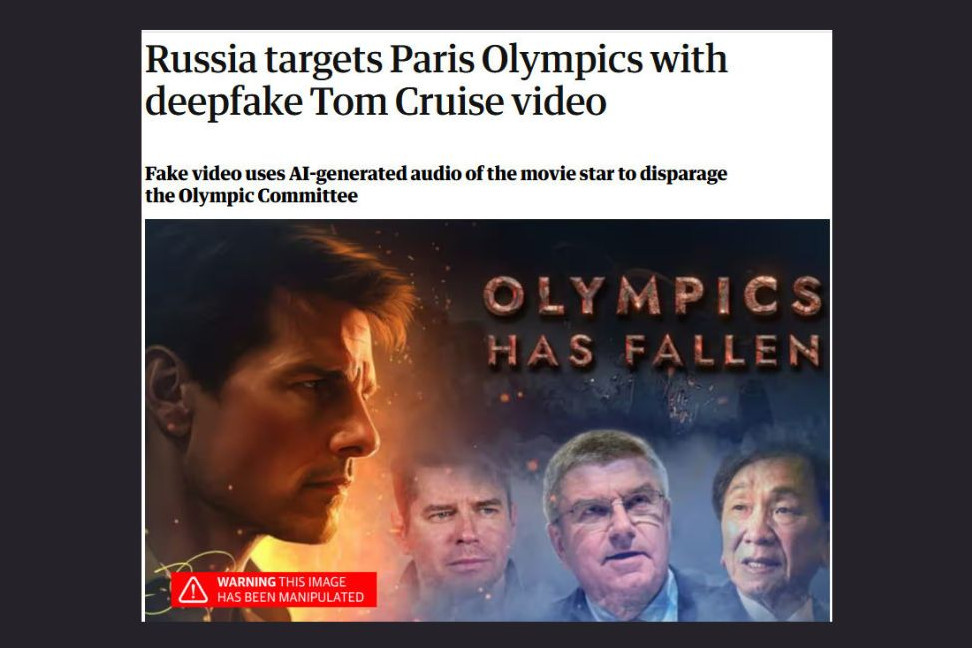Viewport: 972px width, 648px height.
Task: Click the bold word WARNING in banner
Action: [246, 582]
